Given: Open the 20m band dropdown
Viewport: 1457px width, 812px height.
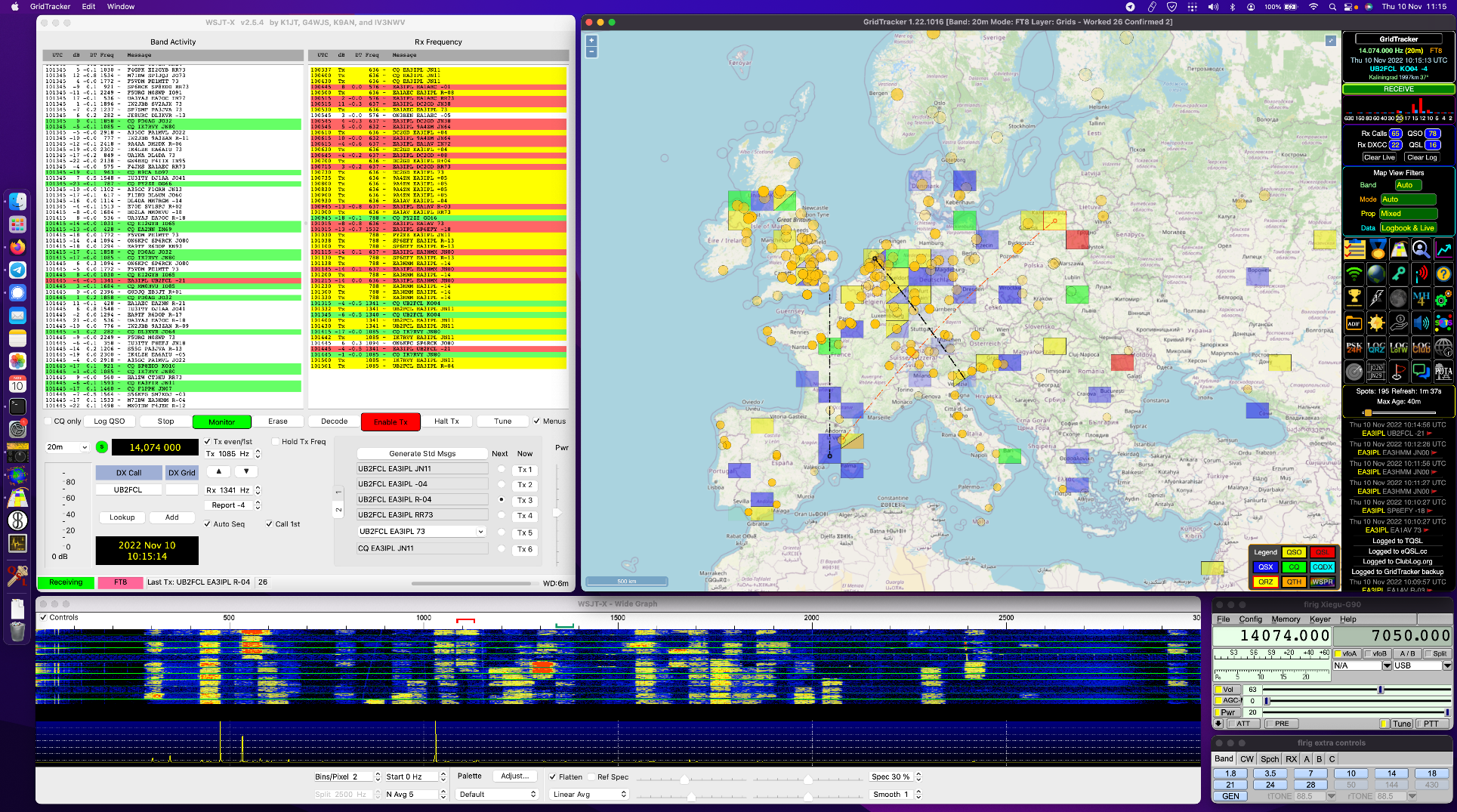Looking at the screenshot, I should 68,447.
